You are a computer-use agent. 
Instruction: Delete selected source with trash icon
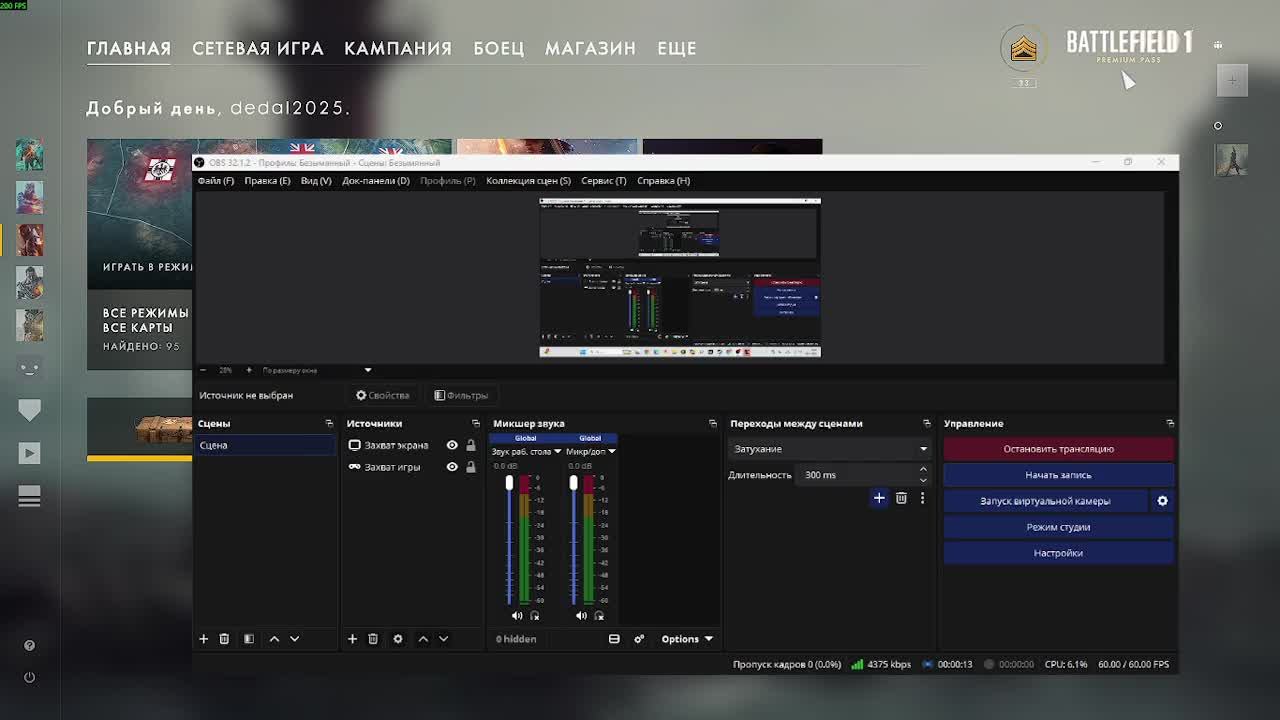(373, 639)
